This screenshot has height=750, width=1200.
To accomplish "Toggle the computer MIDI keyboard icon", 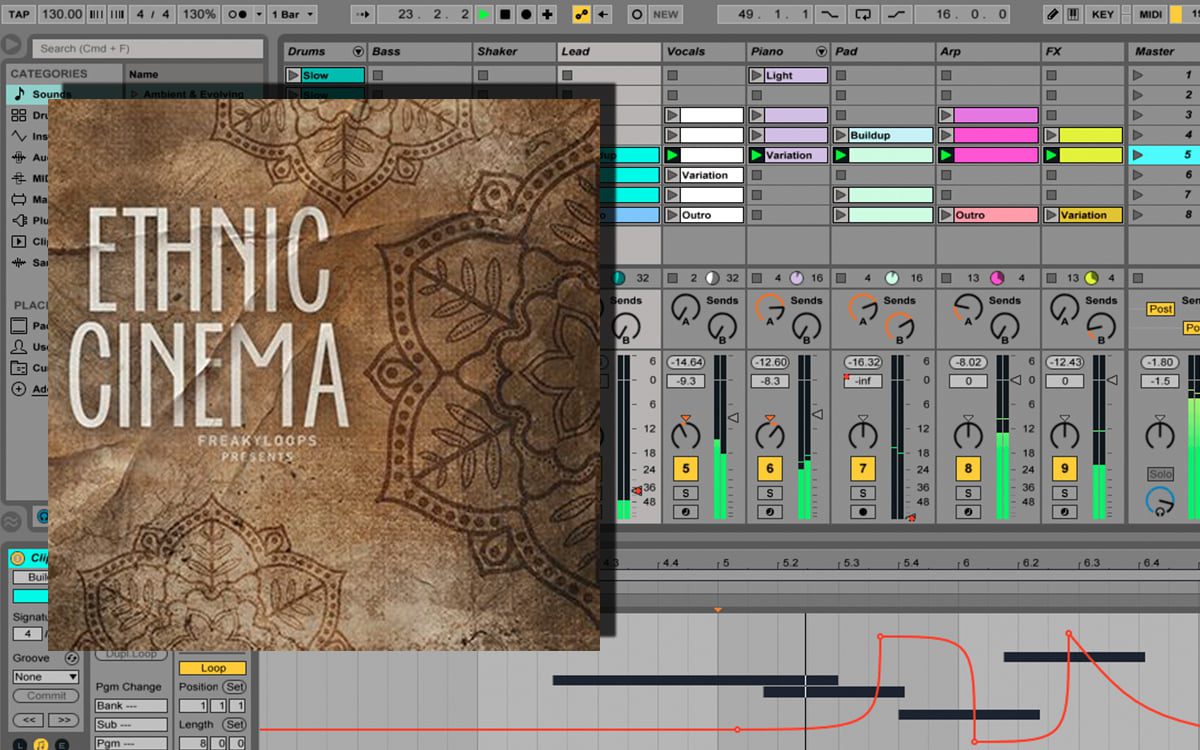I will (x=1073, y=14).
